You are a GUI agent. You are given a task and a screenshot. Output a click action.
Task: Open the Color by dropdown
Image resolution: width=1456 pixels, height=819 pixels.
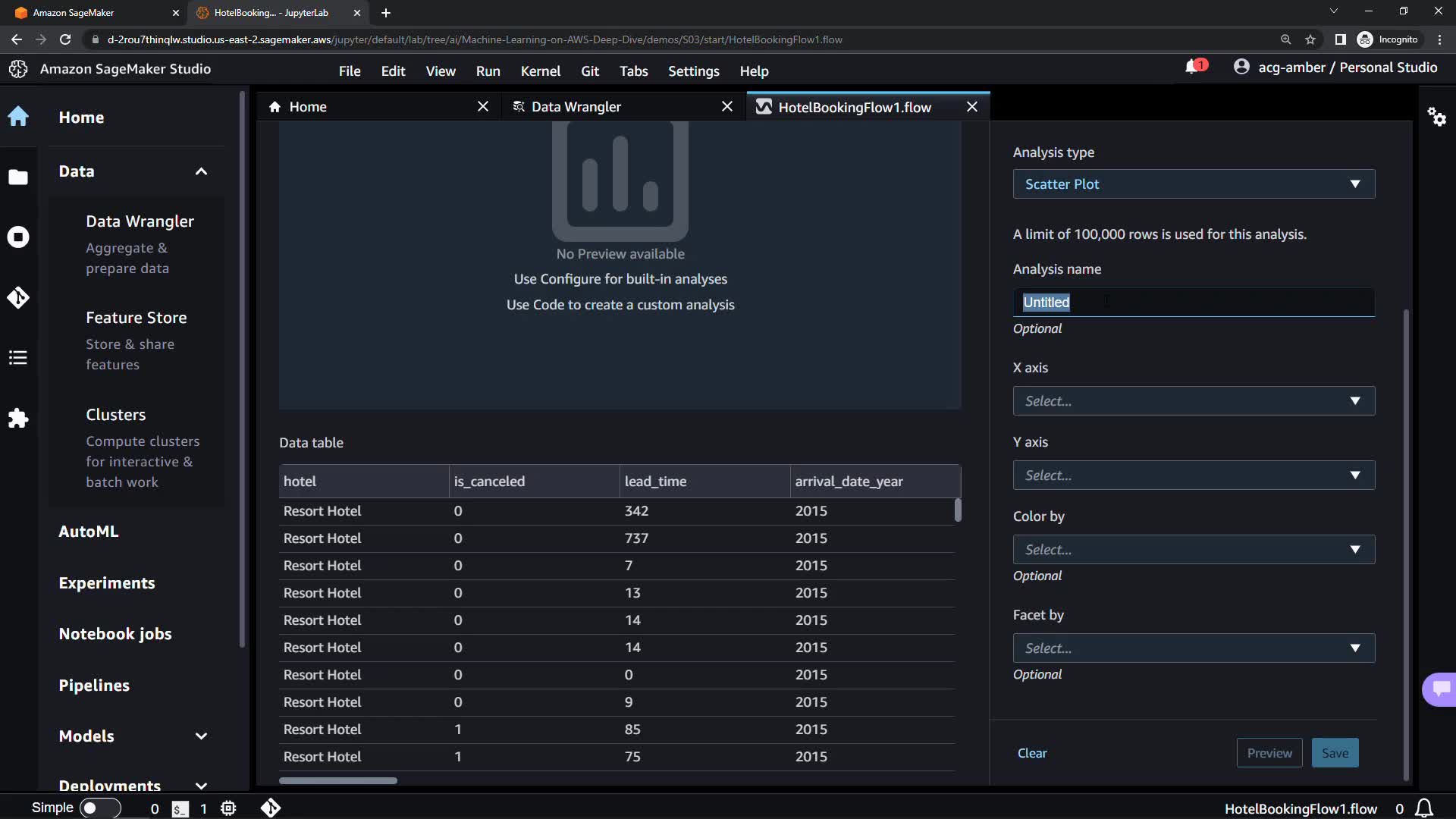[1193, 550]
